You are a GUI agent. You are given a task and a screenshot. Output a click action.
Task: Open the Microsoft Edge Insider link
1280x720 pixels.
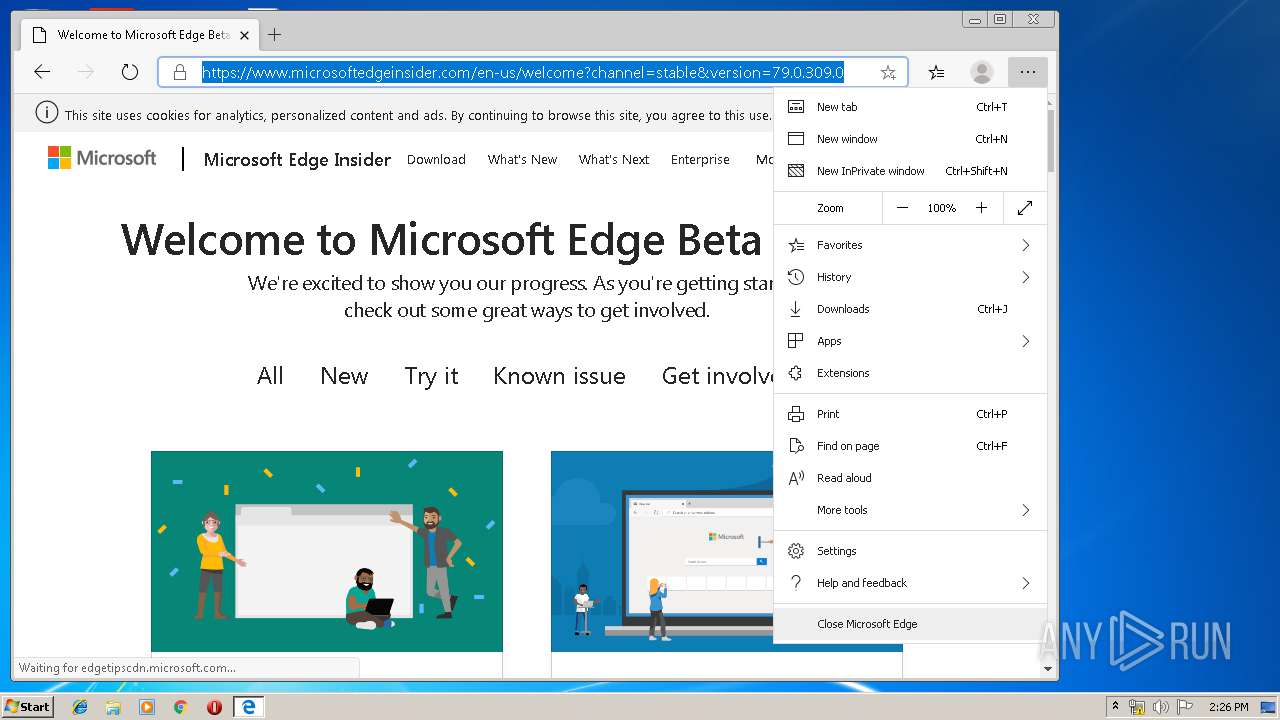click(x=297, y=160)
